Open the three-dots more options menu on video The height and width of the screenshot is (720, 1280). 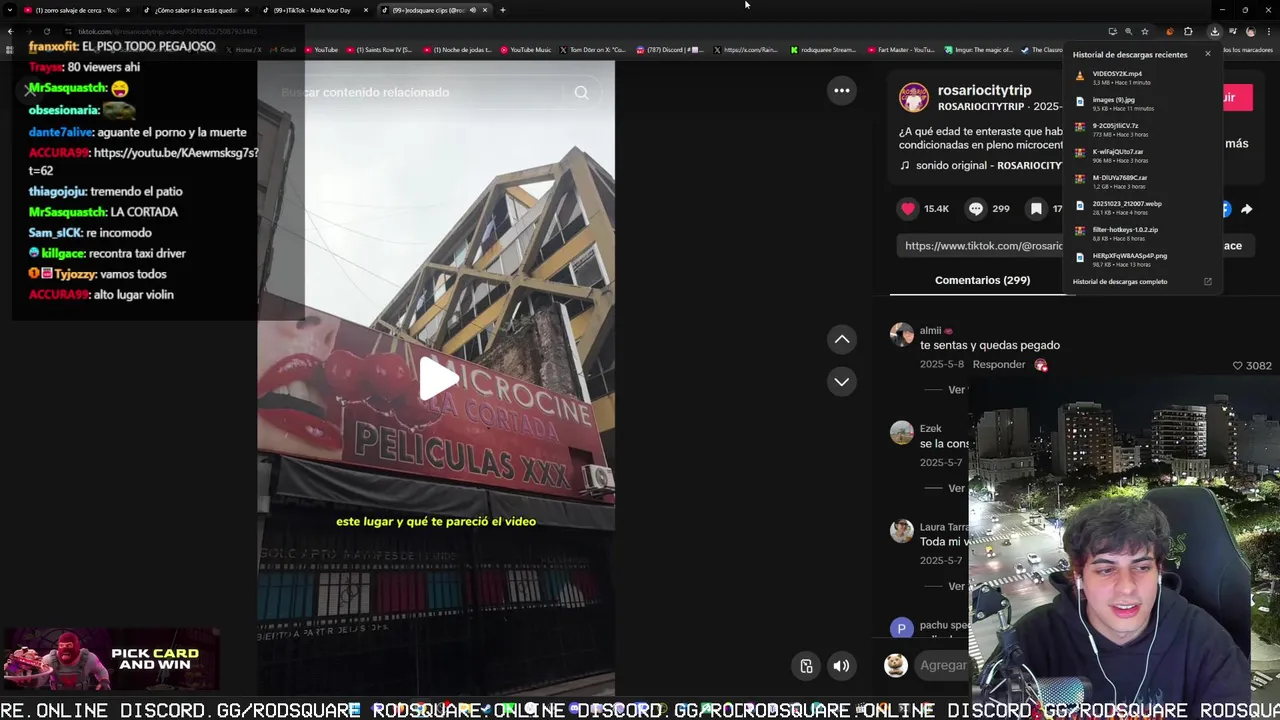(x=842, y=91)
